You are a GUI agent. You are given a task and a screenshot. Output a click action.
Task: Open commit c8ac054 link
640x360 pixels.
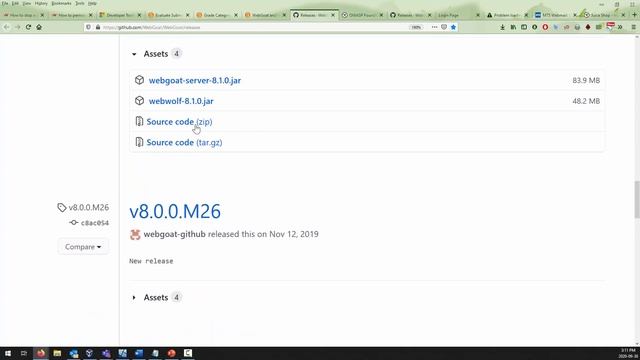pos(95,223)
